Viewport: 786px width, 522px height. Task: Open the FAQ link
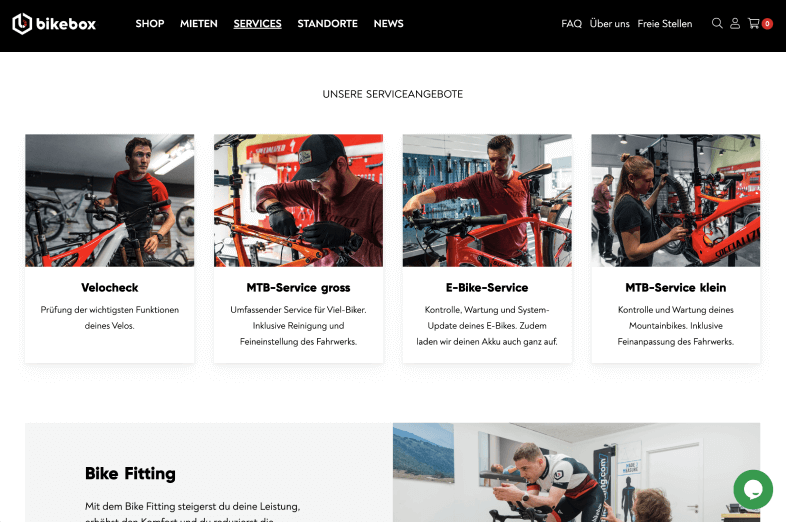pyautogui.click(x=571, y=24)
